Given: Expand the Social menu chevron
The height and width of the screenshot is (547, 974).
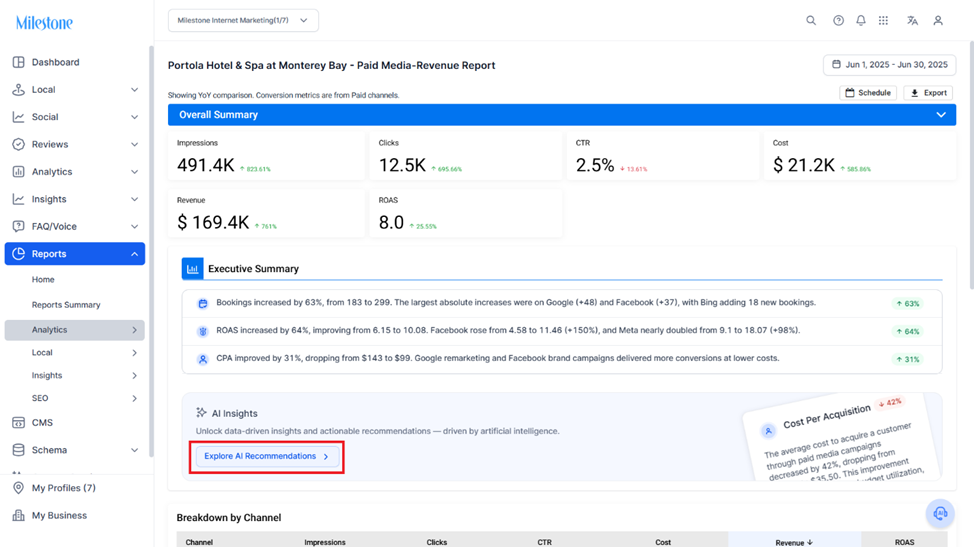Looking at the screenshot, I should [134, 117].
